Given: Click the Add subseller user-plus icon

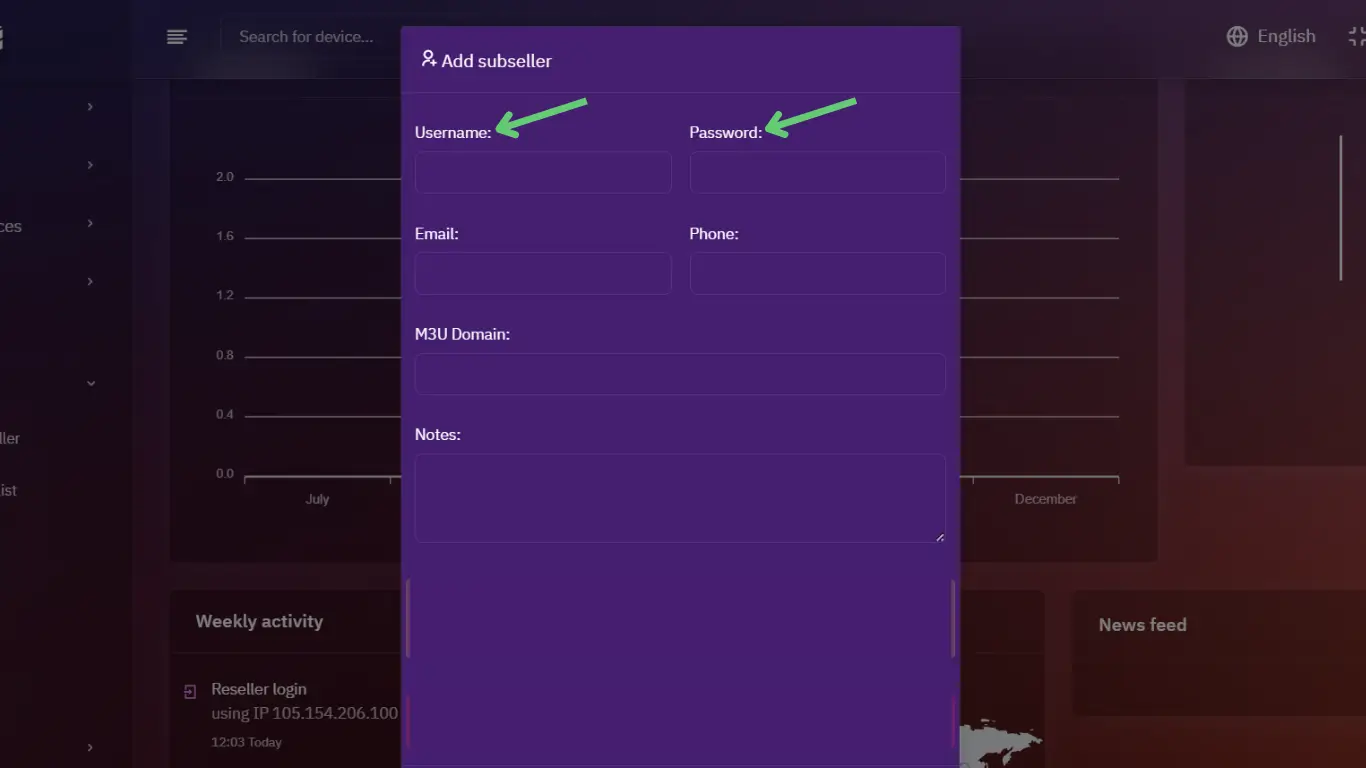Looking at the screenshot, I should tap(428, 60).
